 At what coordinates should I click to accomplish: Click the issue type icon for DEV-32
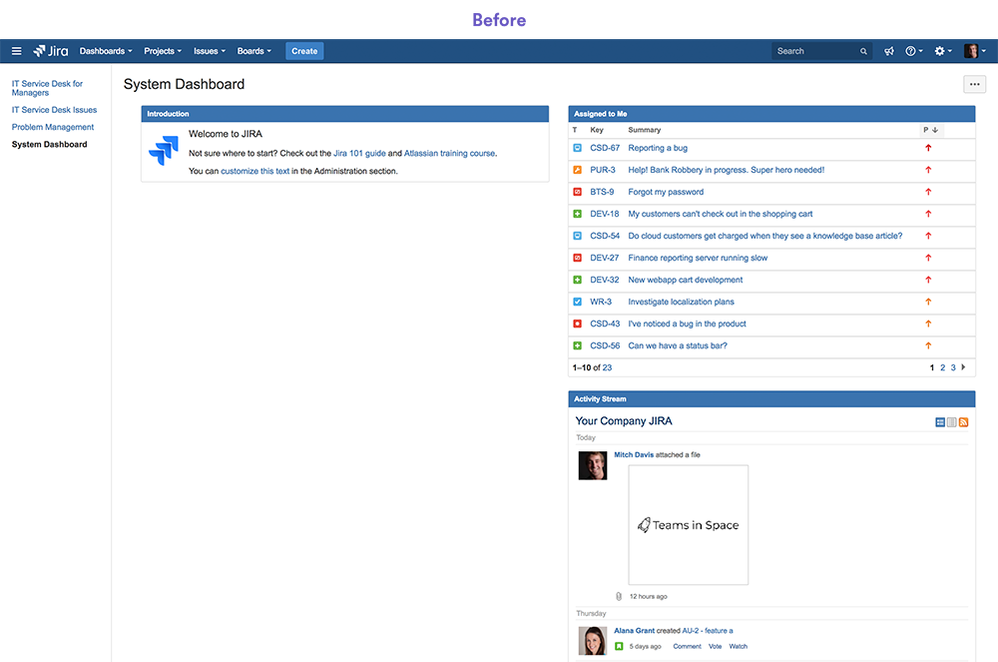[577, 279]
